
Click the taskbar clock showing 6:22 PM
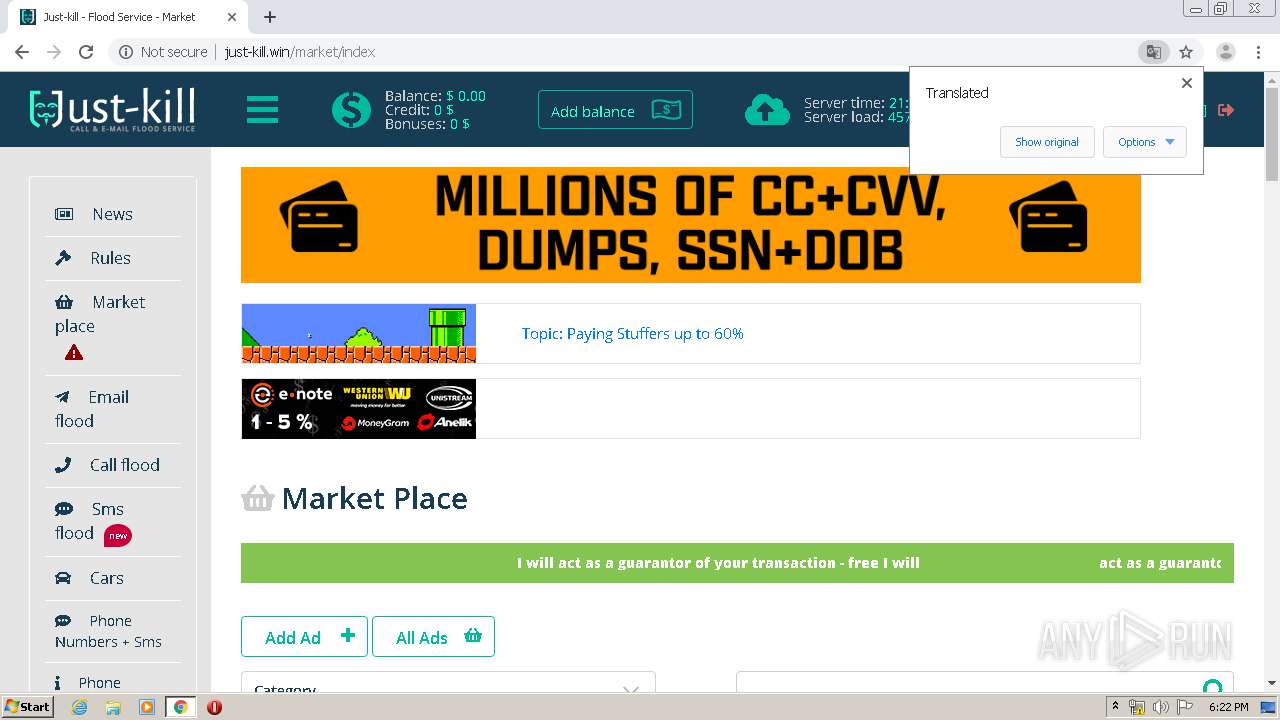pyautogui.click(x=1228, y=707)
